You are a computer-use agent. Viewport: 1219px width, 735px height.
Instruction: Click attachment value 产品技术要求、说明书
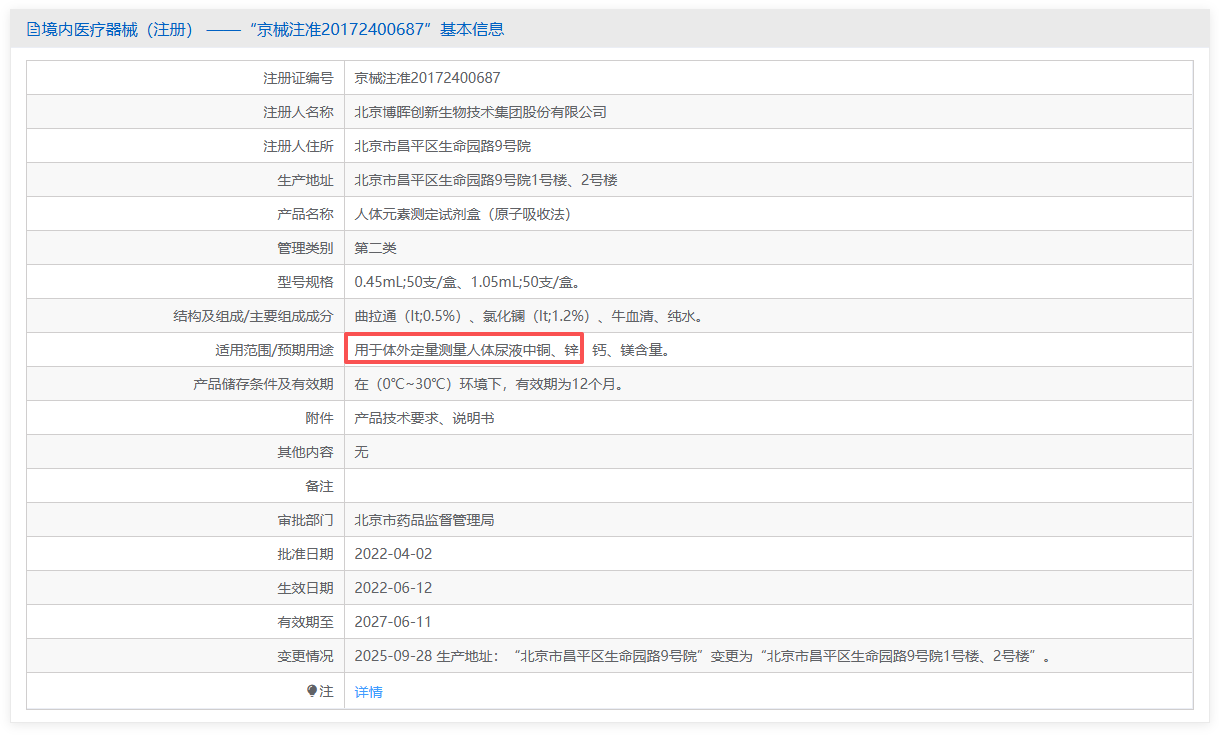[x=424, y=418]
